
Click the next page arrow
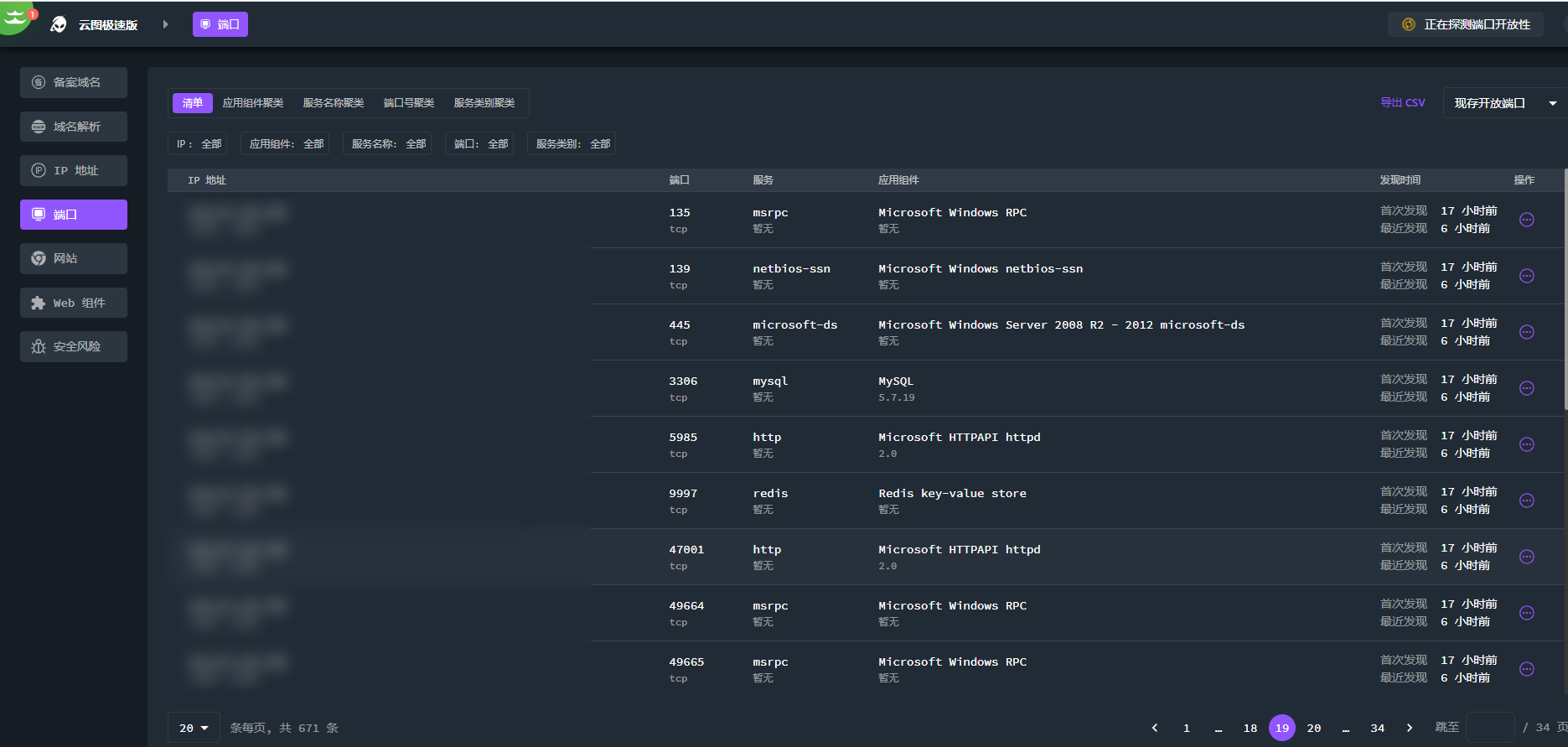click(1410, 728)
